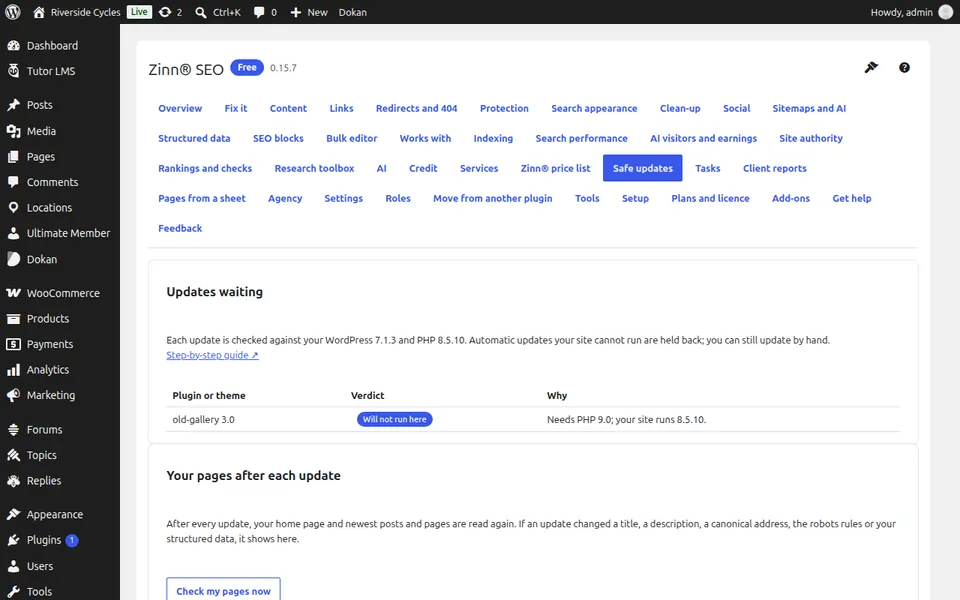Click the Needs PHP 9.0 reason text
This screenshot has width=960, height=600.
click(626, 419)
